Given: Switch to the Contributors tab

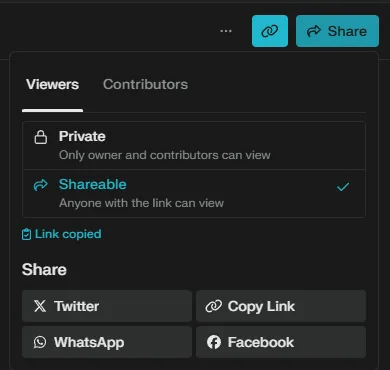Looking at the screenshot, I should coord(145,84).
